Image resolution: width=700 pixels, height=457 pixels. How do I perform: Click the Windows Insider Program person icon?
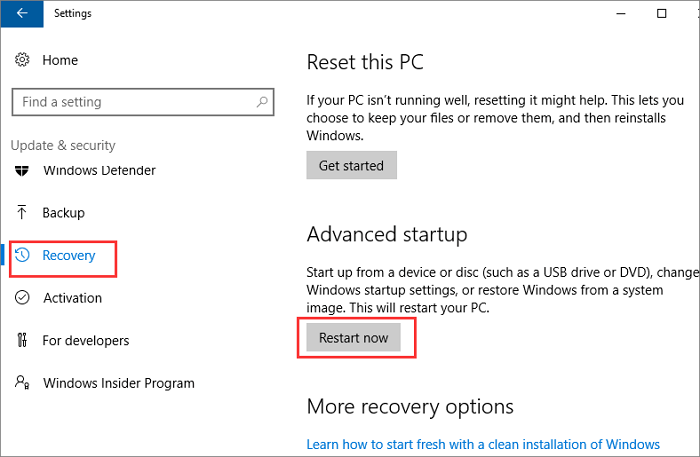(22, 383)
